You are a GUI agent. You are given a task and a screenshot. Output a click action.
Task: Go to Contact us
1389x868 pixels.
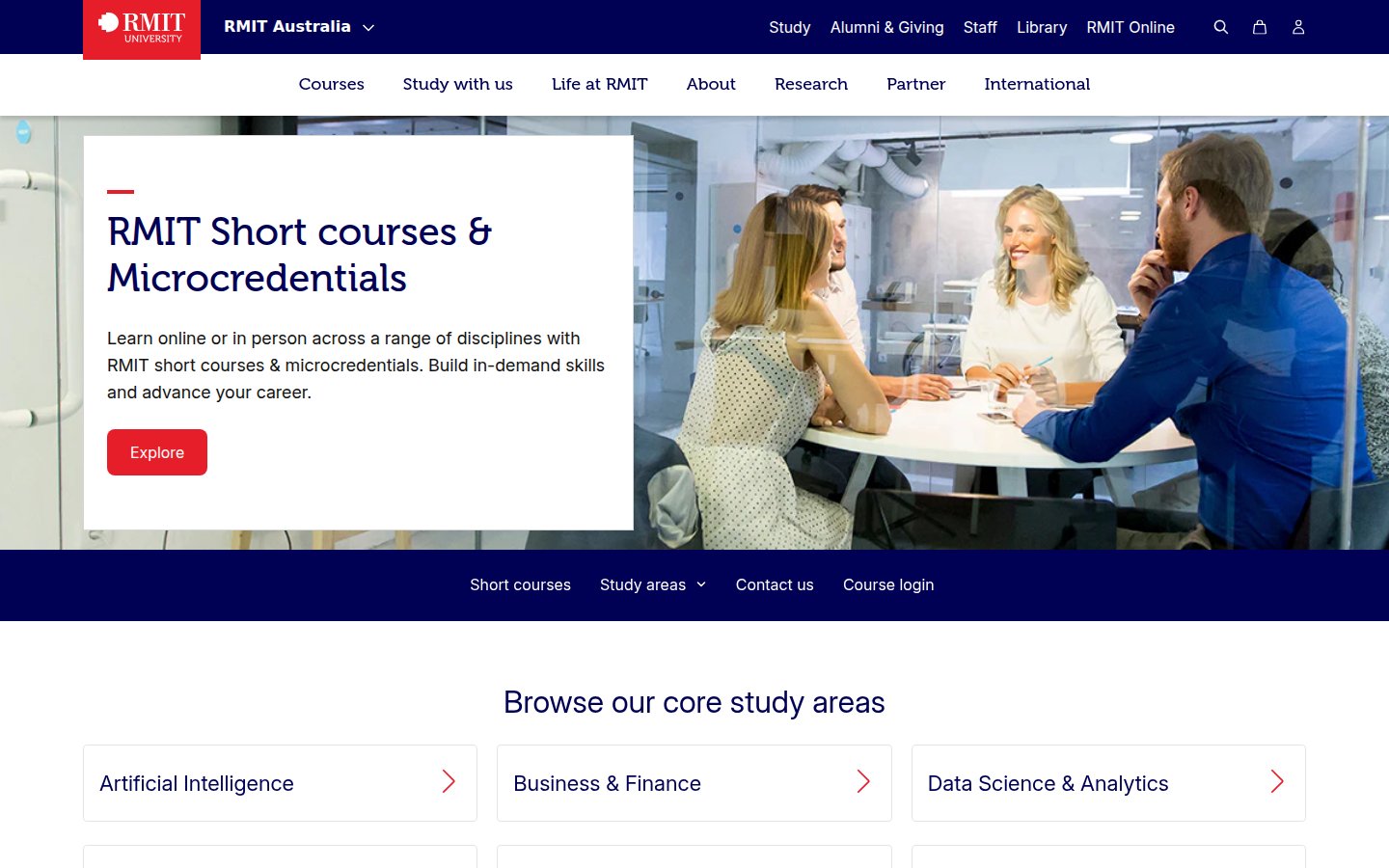coord(775,584)
